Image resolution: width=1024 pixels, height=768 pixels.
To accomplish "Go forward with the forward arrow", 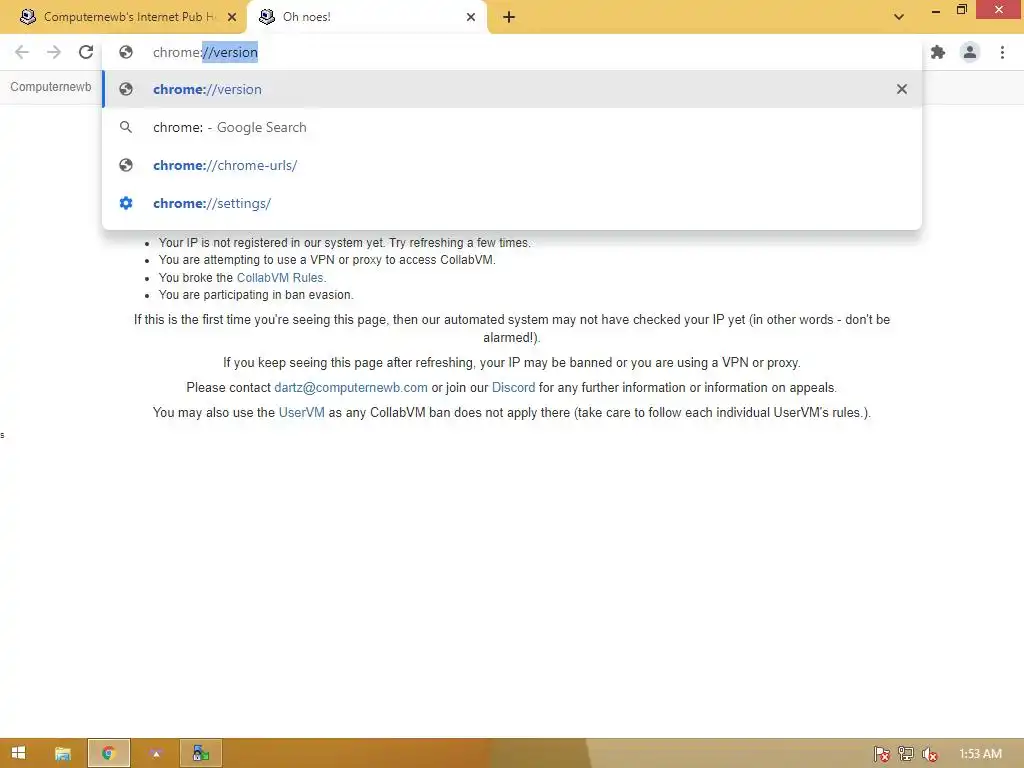I will coord(54,52).
